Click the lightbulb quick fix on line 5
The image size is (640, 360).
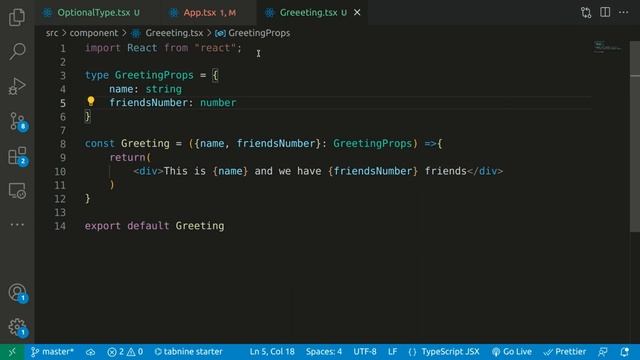(91, 101)
